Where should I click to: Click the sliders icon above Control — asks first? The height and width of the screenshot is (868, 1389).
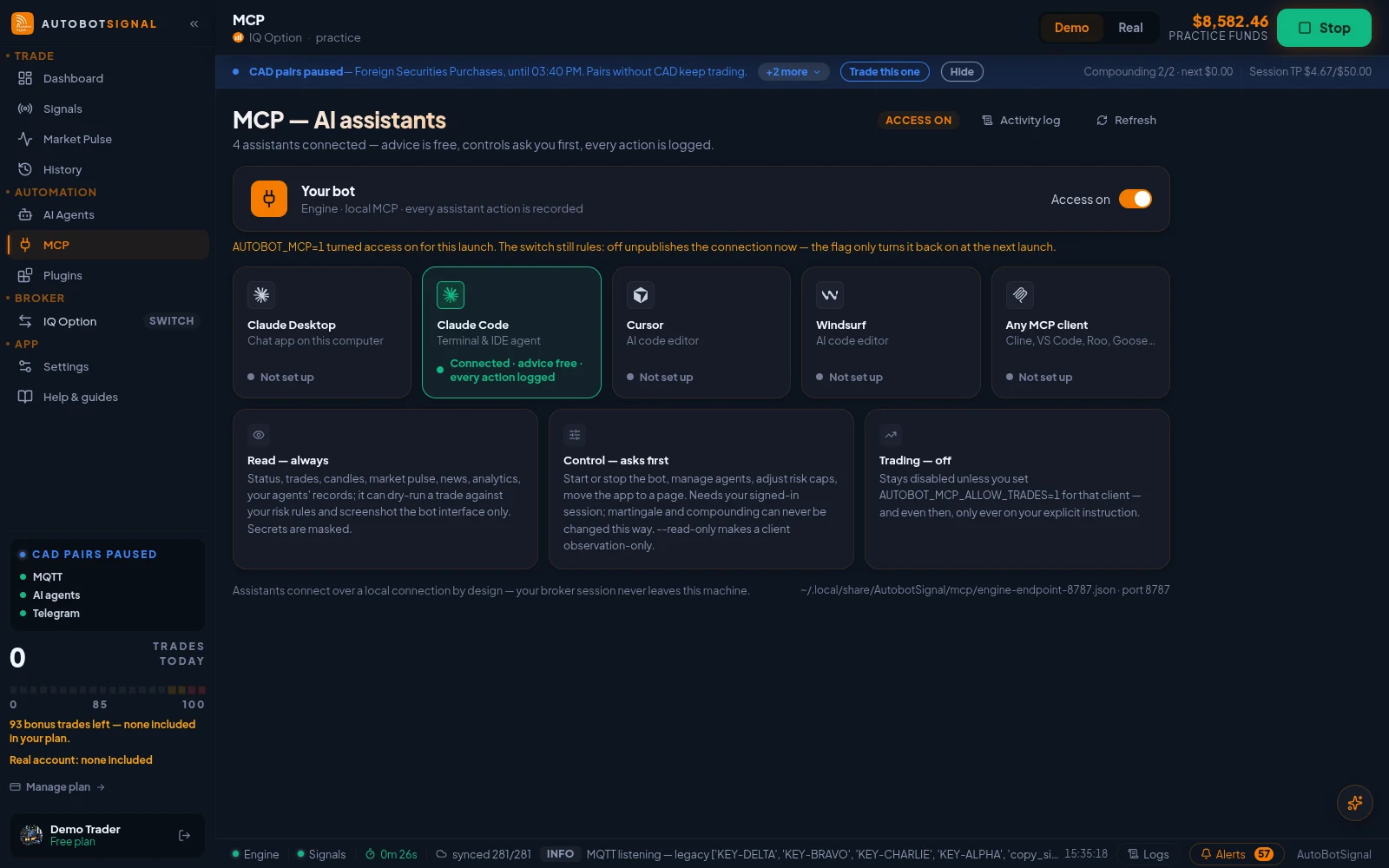click(575, 435)
